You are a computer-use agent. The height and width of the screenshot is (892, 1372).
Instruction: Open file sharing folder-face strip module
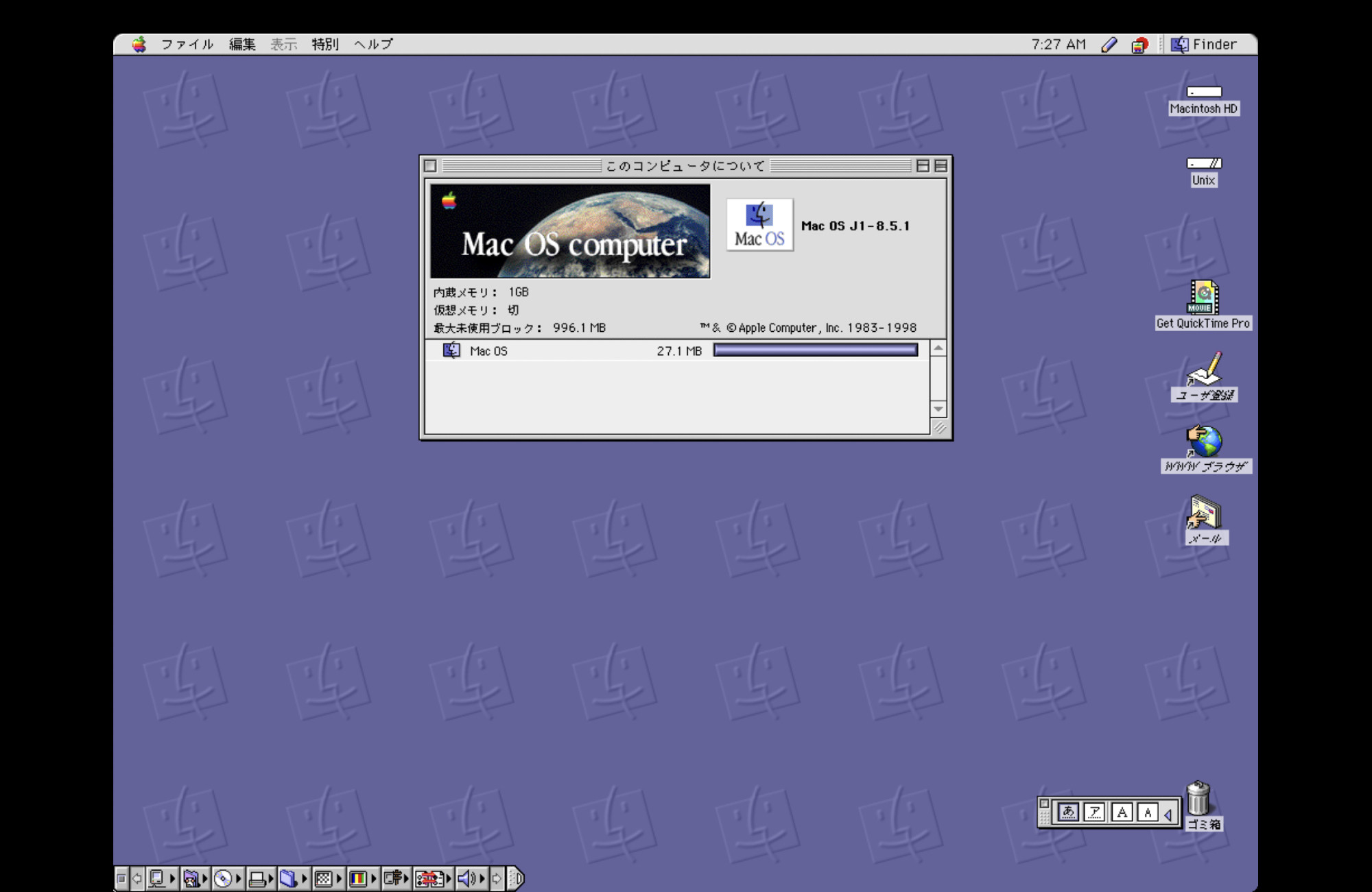[x=195, y=878]
